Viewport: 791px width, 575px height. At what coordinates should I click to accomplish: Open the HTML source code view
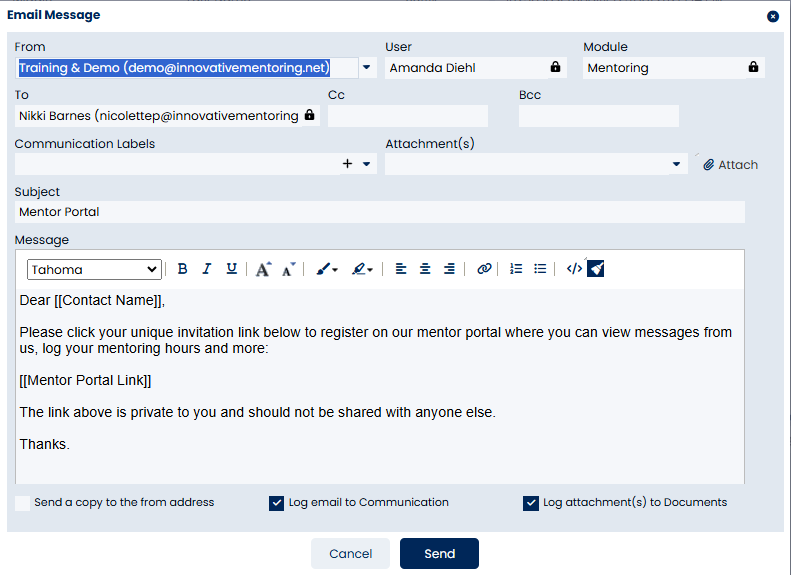(574, 269)
